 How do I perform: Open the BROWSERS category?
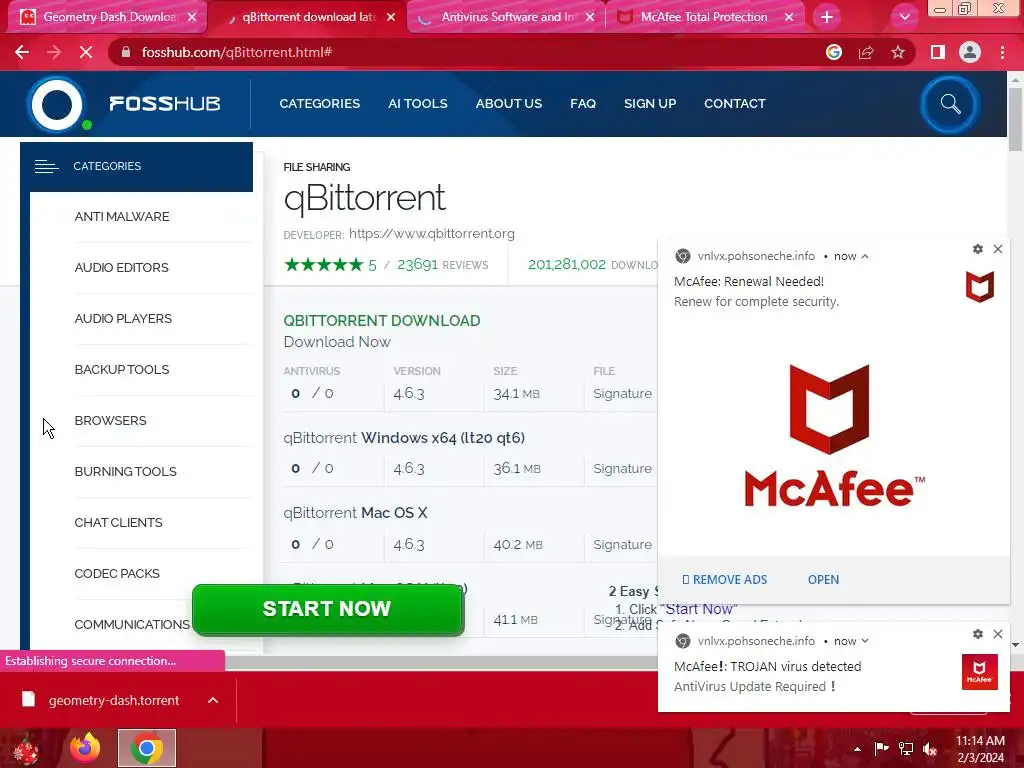[110, 421]
